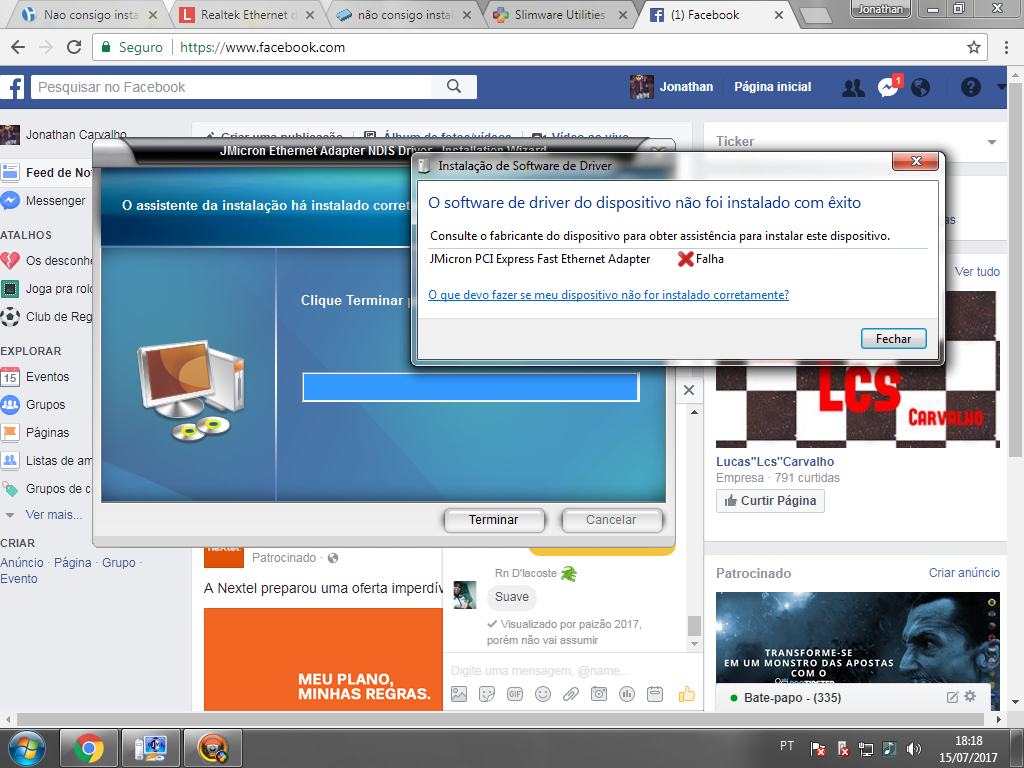This screenshot has height=768, width=1024.
Task: Close the chat window with the X
Action: (x=689, y=390)
